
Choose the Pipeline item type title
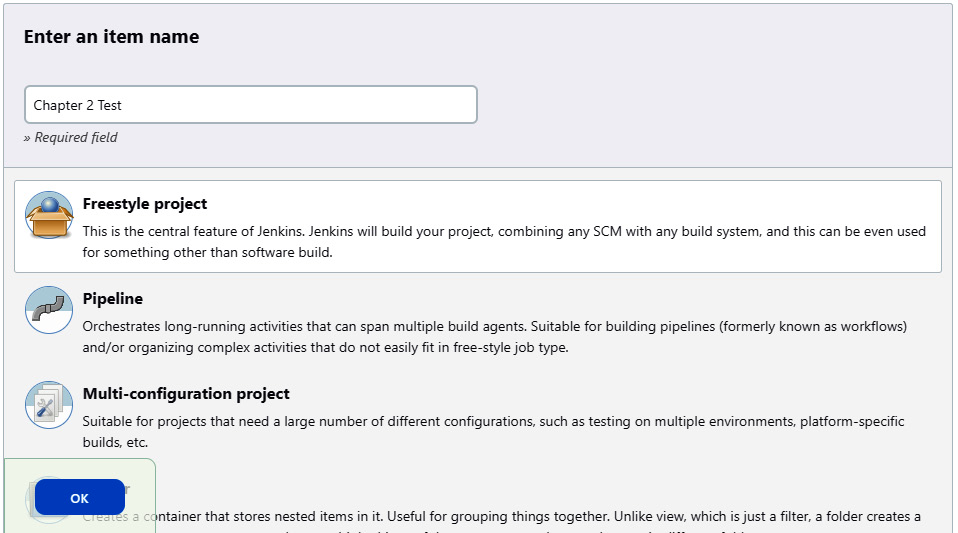tap(113, 298)
